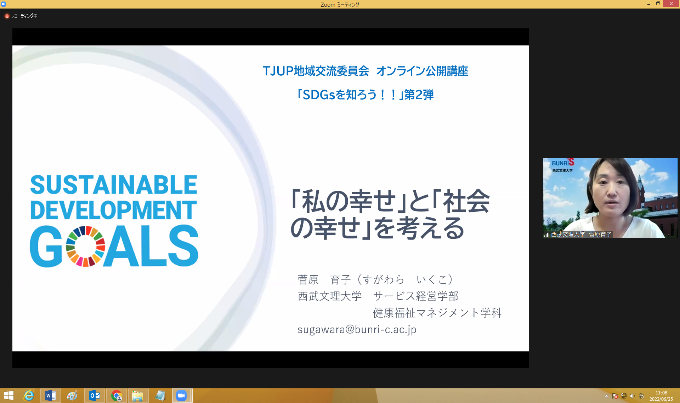Viewport: 680px width, 403px height.
Task: Click the SDG color wheel logo
Action: [x=85, y=246]
